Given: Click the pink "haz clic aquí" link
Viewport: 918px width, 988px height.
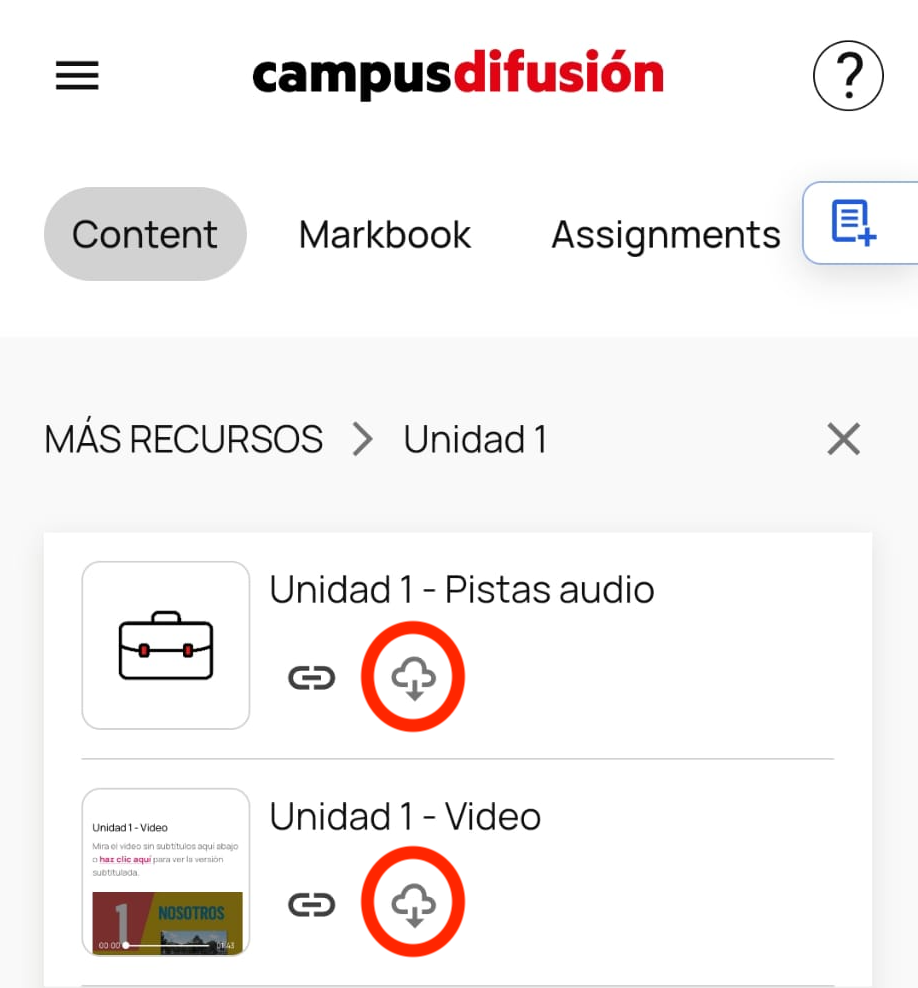Looking at the screenshot, I should [x=125, y=859].
